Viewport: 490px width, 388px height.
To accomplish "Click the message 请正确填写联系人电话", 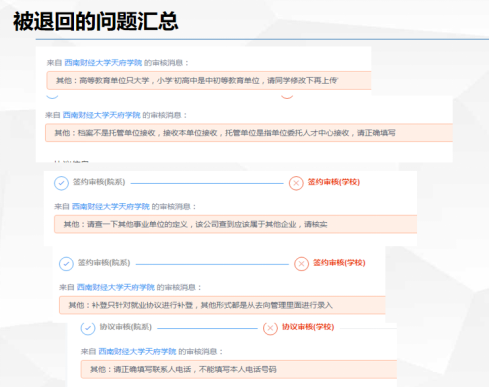I will [239, 369].
